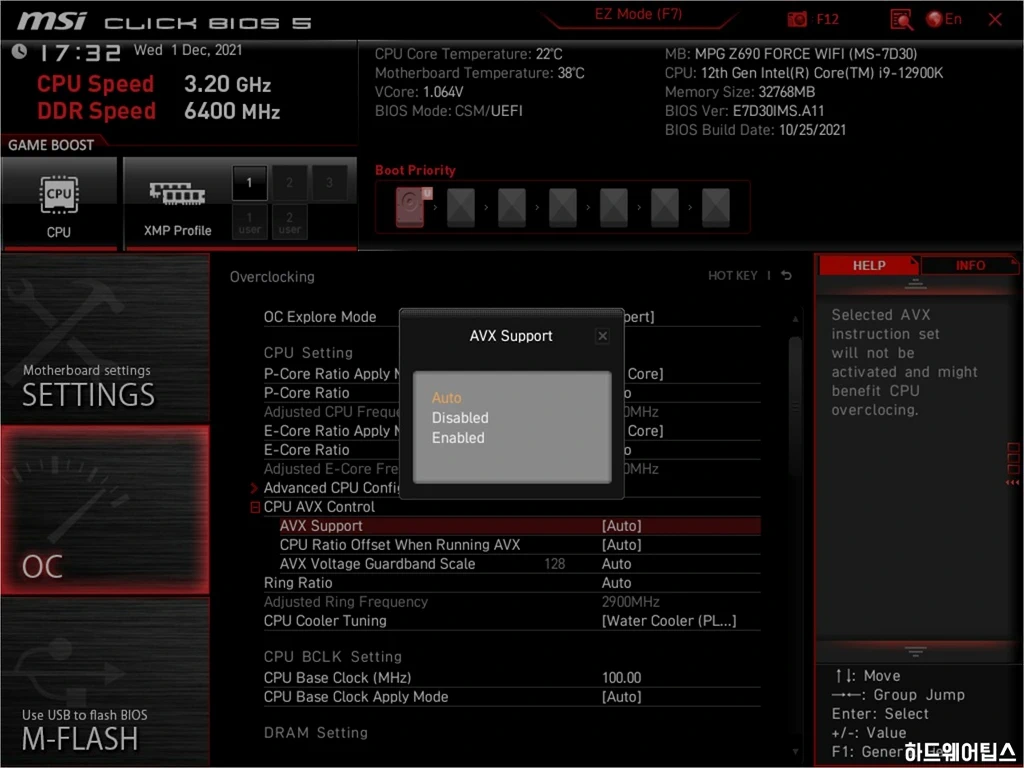Open the OC overclocking section
Screen dimensions: 1024x768
(x=104, y=509)
